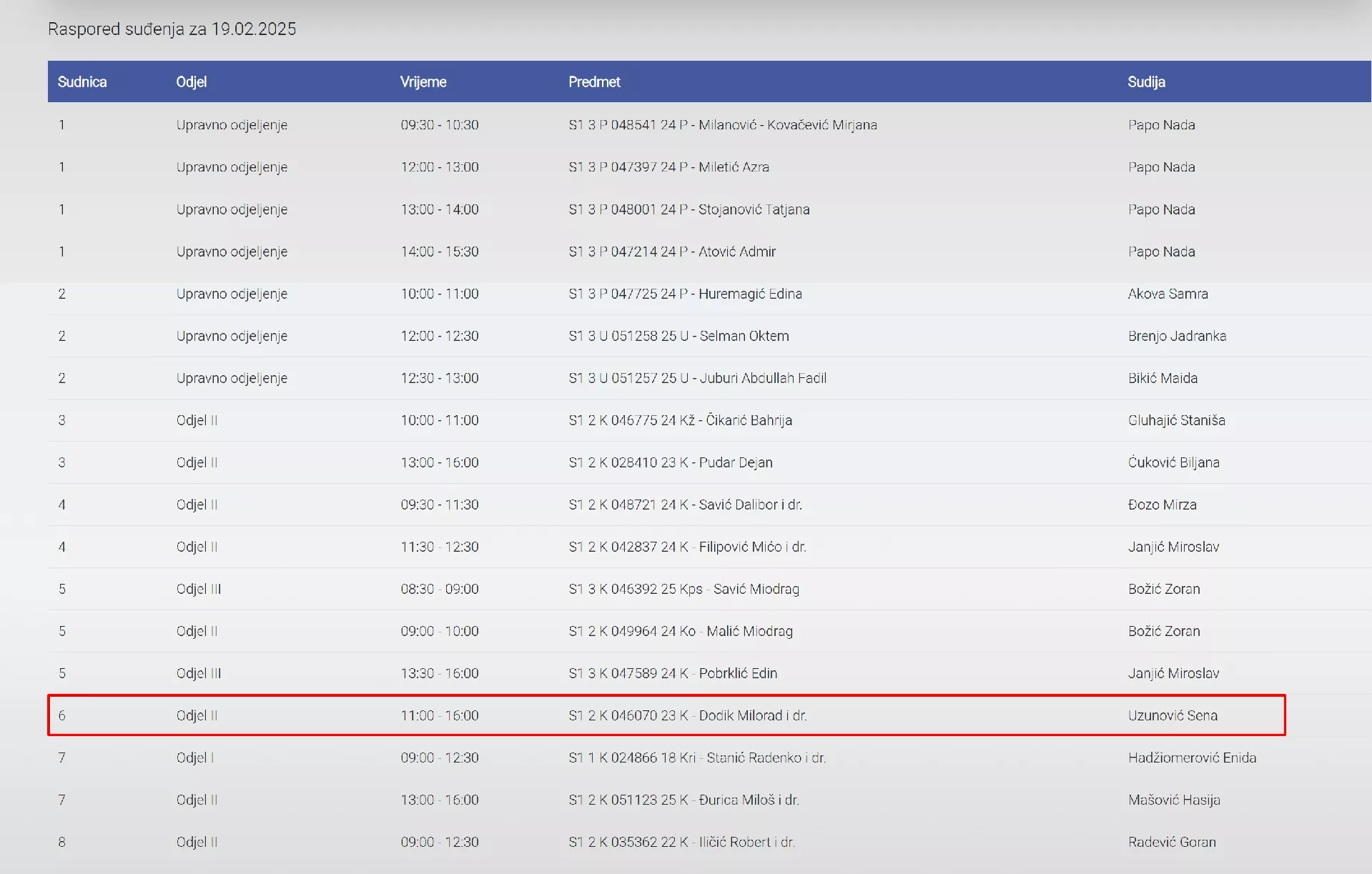Screen dimensions: 1372x874
Task: Select the Stojanović Tatjana case row
Action: tap(689, 209)
